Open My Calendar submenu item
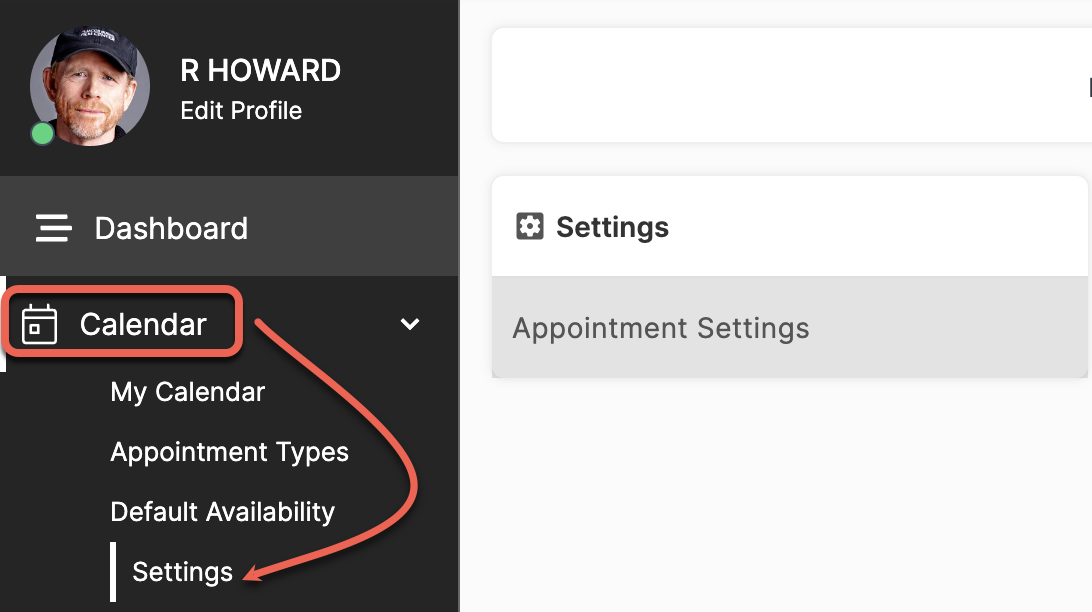Viewport: 1092px width, 612px height. (x=187, y=392)
